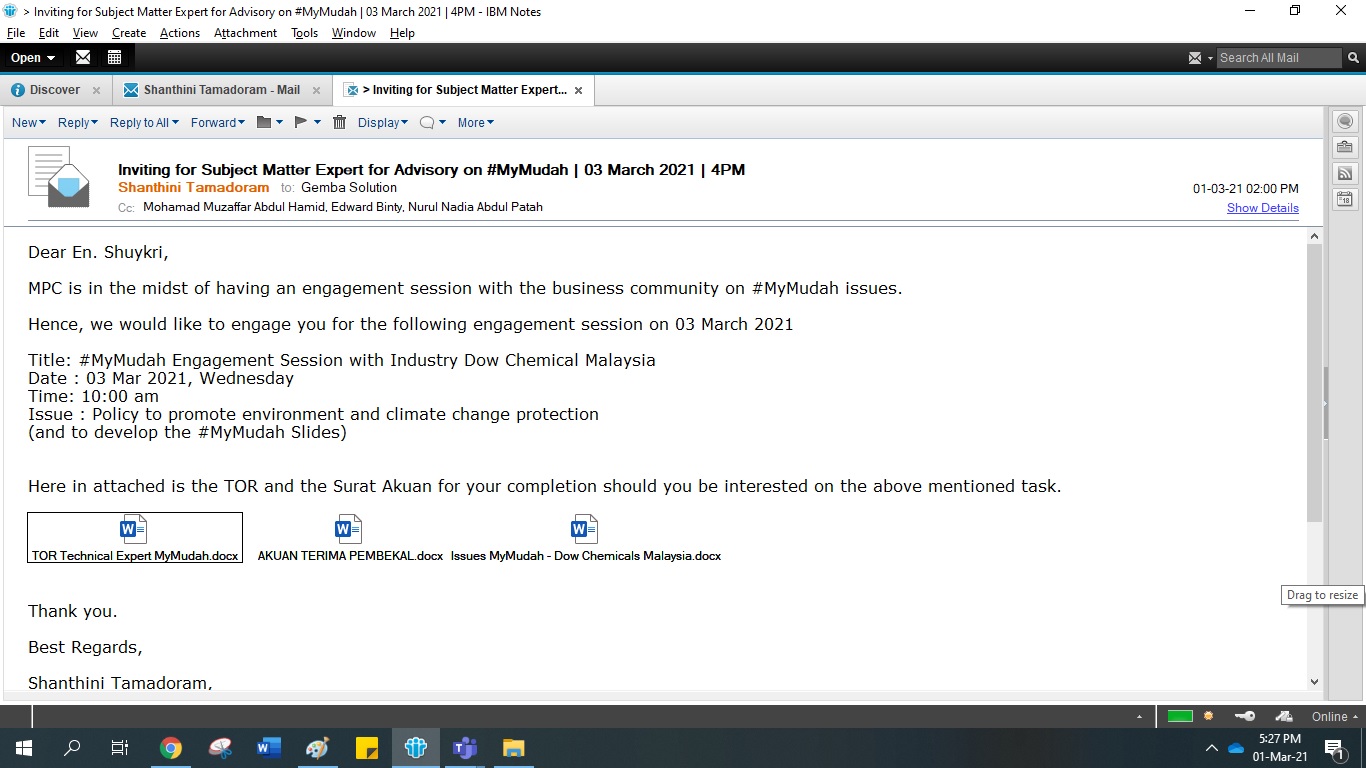This screenshot has width=1366, height=768.
Task: Click the key security icon in status bar
Action: point(1244,716)
